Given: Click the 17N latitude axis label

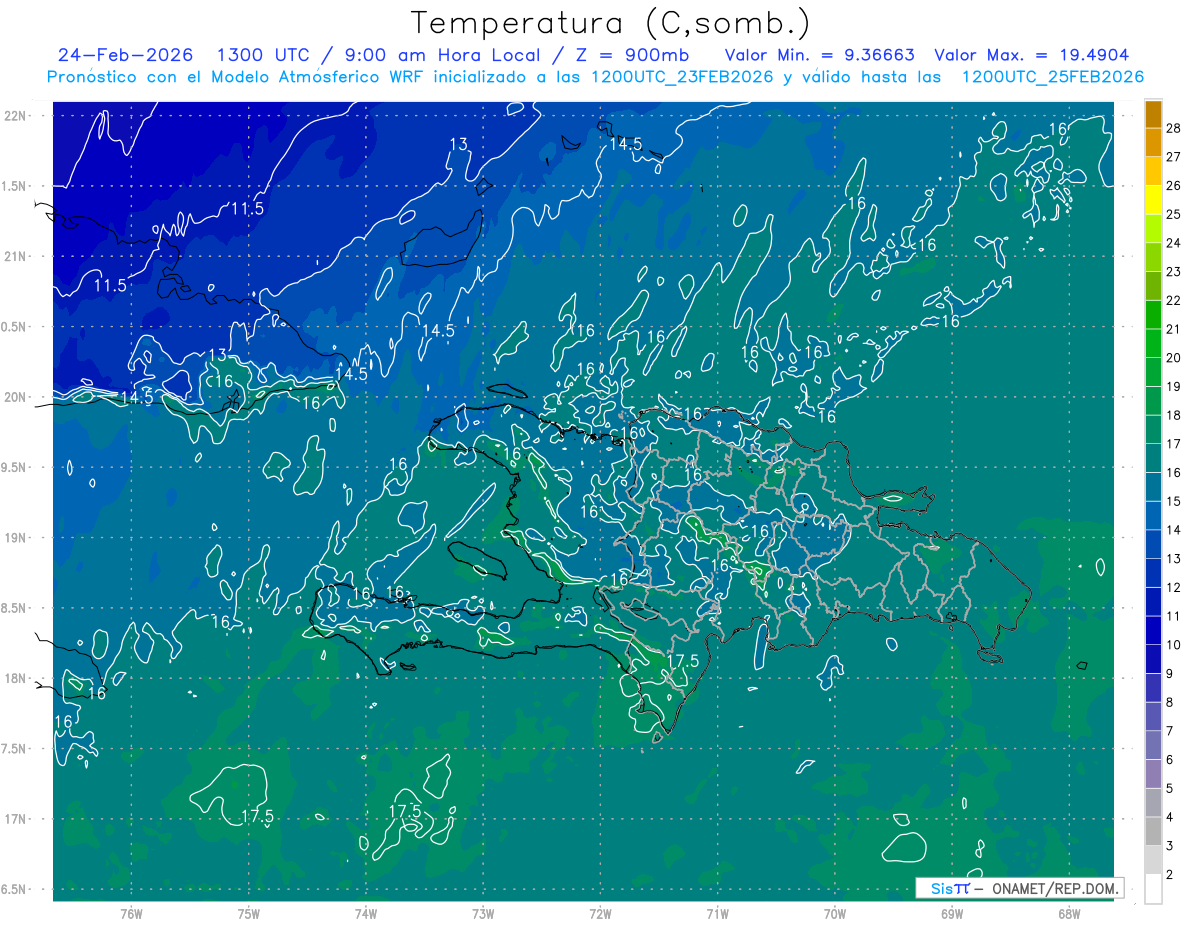Looking at the screenshot, I should point(17,819).
